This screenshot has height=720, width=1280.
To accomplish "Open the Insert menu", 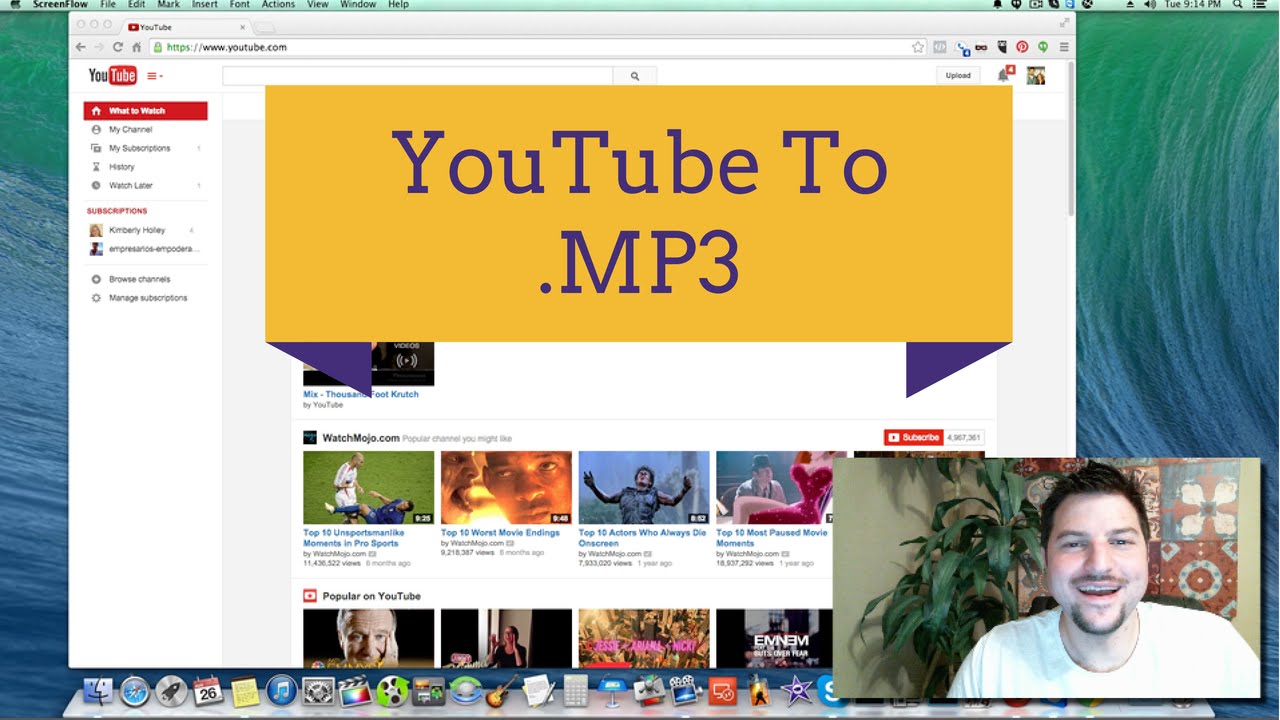I will (204, 5).
